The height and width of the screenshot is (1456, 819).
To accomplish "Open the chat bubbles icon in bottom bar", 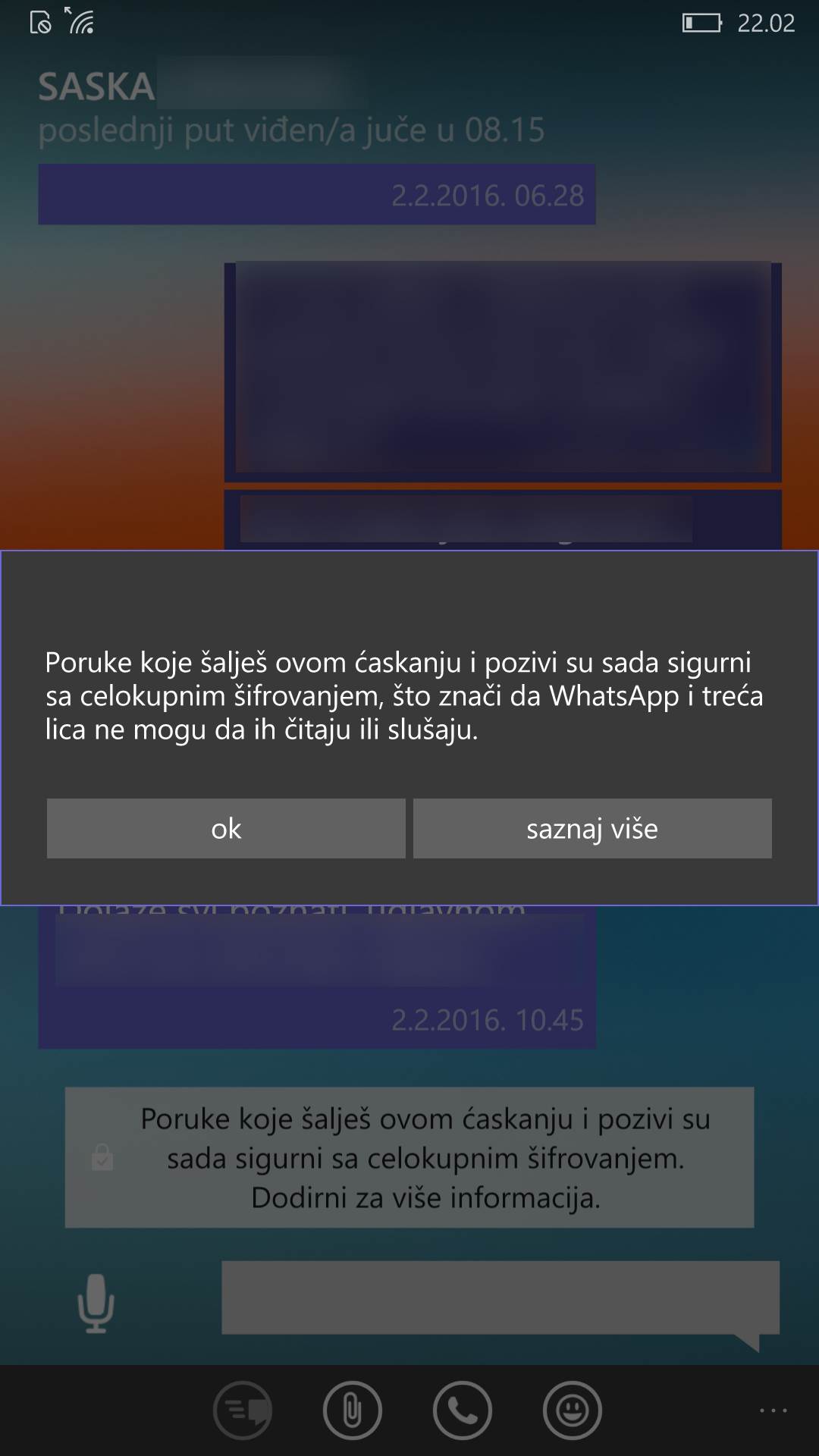I will tap(243, 1410).
